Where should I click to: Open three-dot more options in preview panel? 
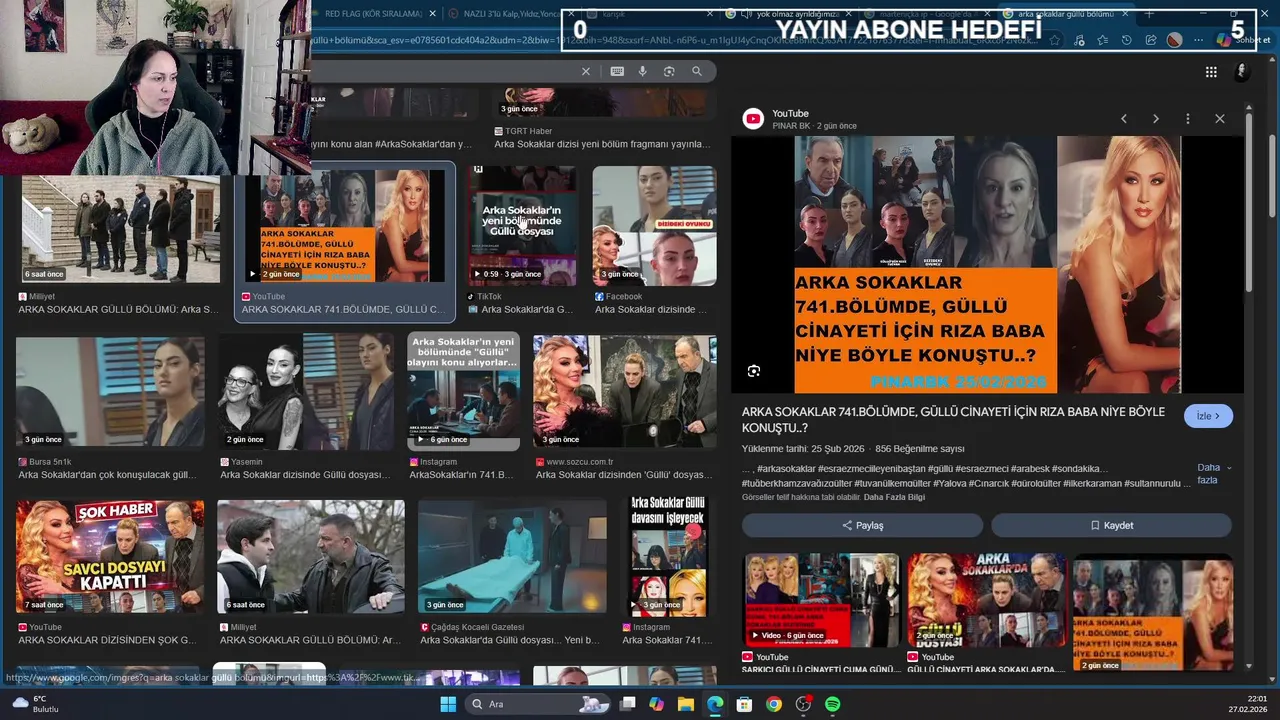pyautogui.click(x=1188, y=119)
